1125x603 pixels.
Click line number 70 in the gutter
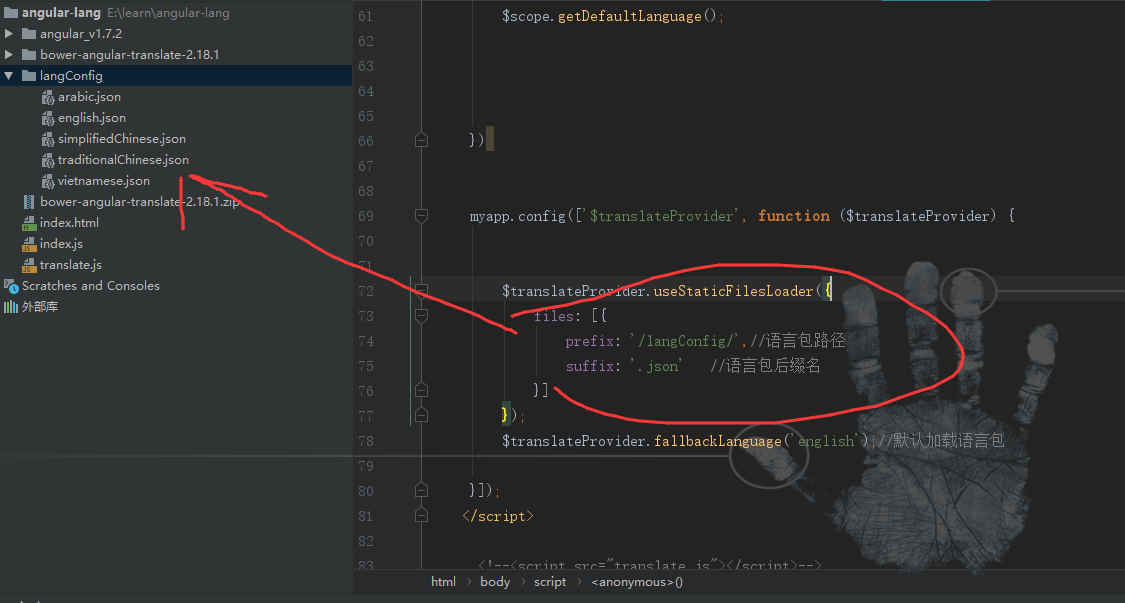click(x=366, y=241)
